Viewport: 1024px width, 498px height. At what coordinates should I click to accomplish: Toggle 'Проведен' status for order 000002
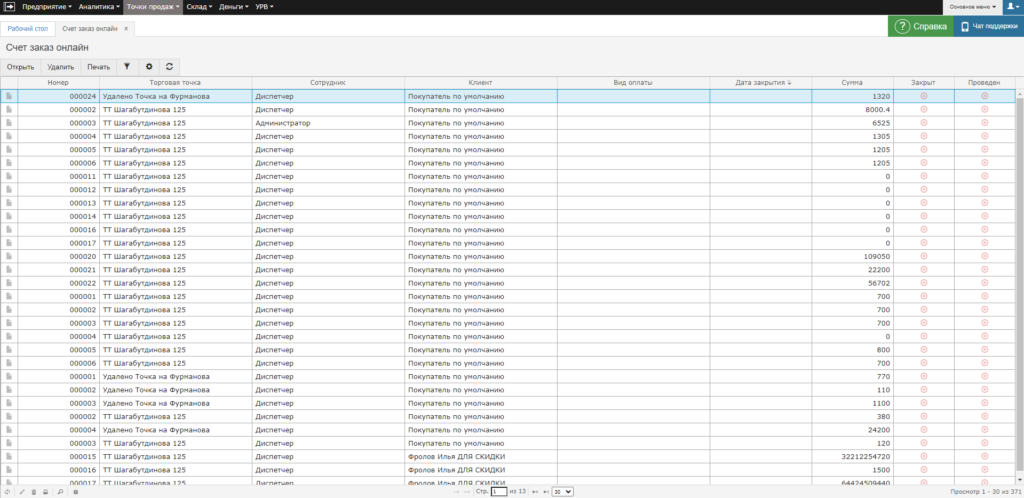984,109
